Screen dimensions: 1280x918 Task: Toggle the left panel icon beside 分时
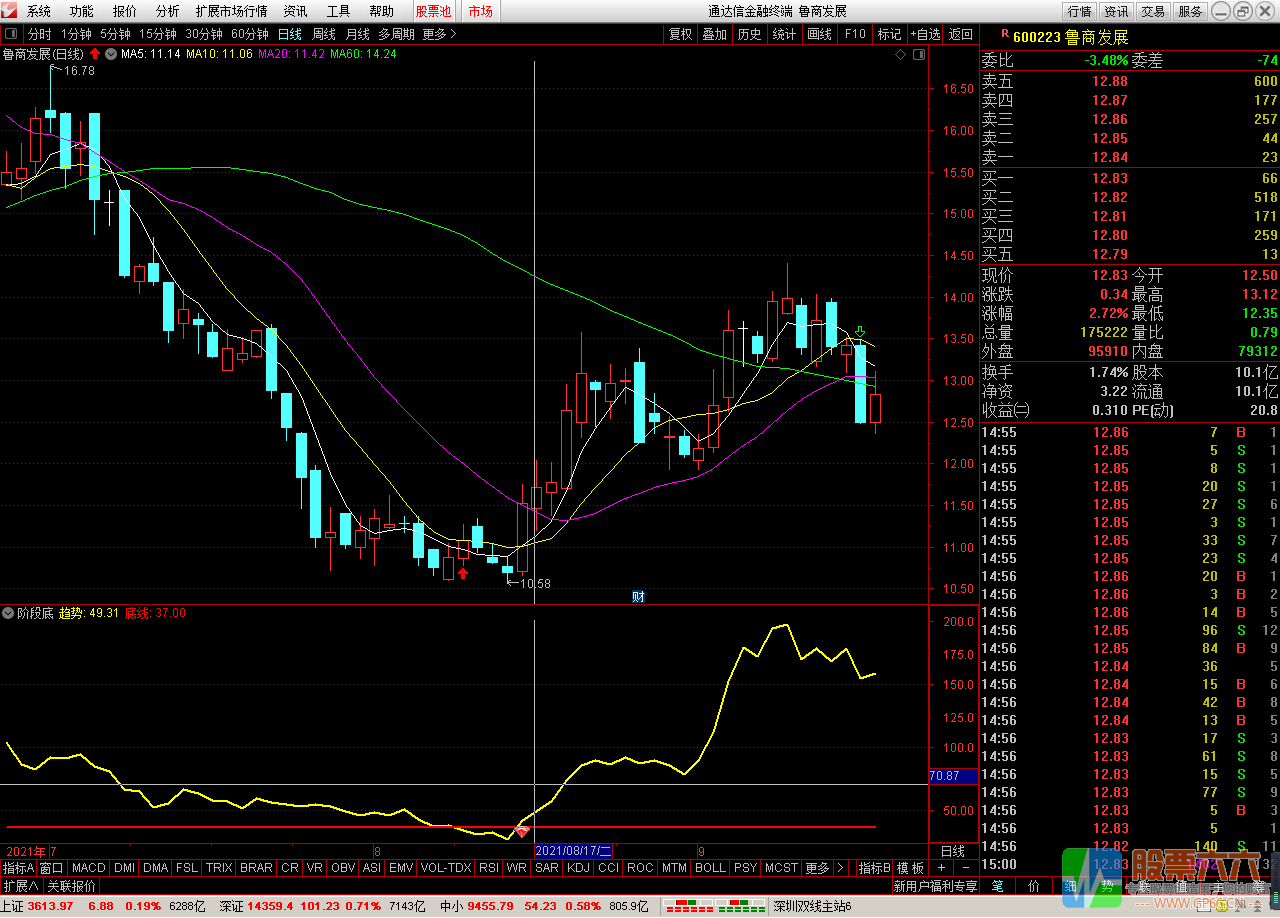(x=10, y=34)
